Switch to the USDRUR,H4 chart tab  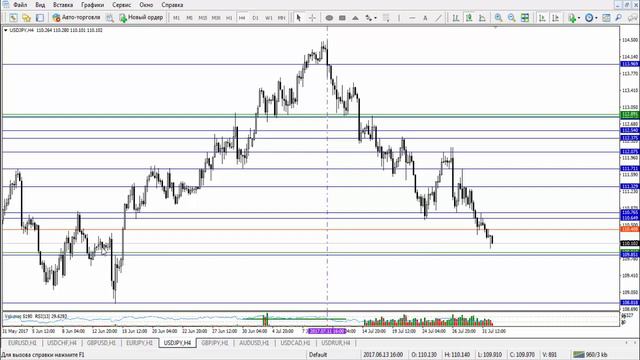[336, 343]
